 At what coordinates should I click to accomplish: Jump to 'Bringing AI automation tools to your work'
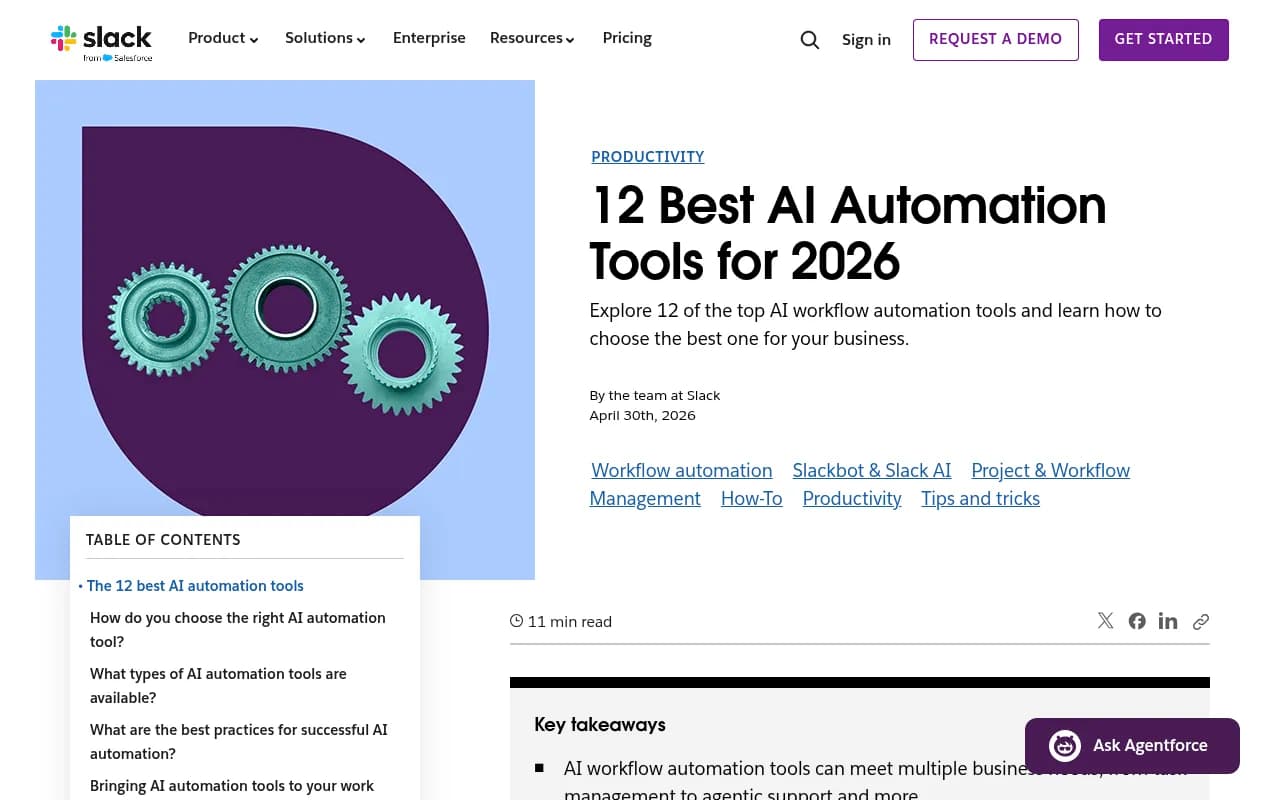[232, 786]
